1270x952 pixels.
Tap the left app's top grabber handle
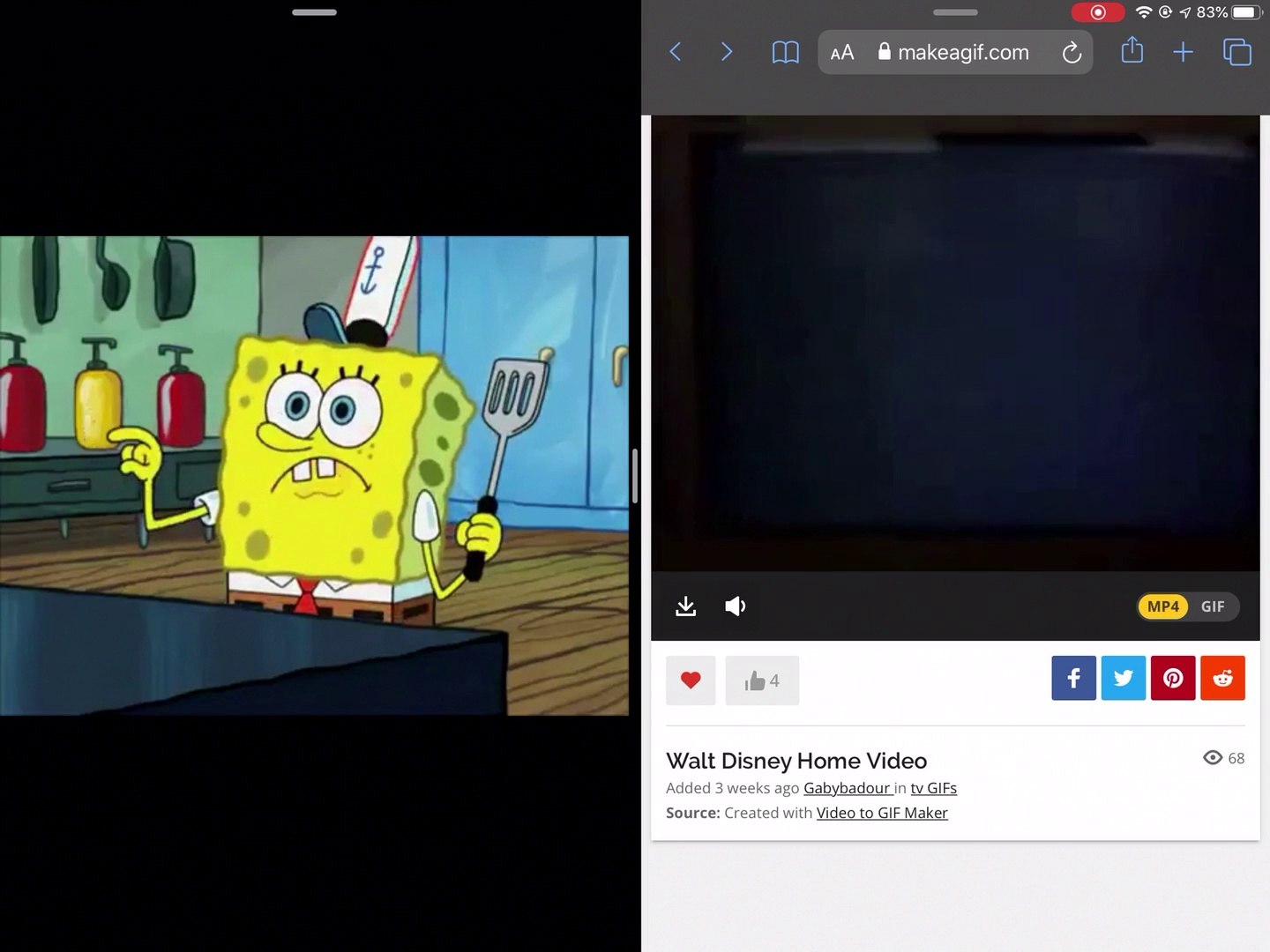coord(314,12)
